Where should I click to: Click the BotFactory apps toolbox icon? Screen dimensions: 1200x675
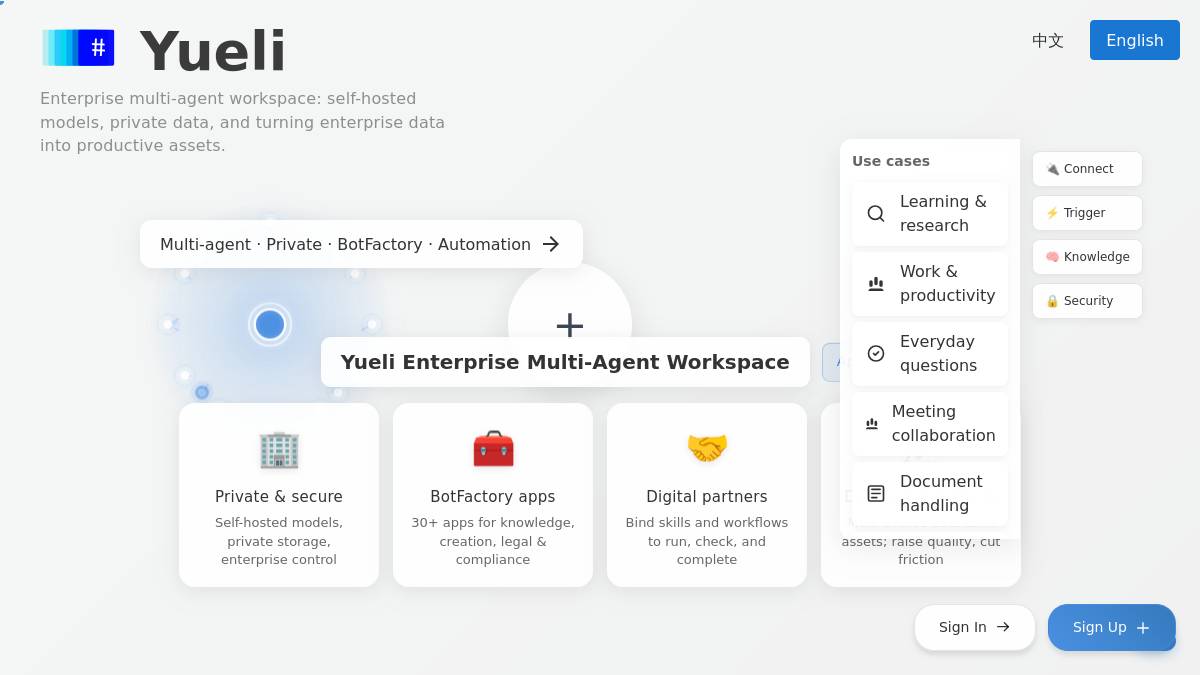[493, 449]
